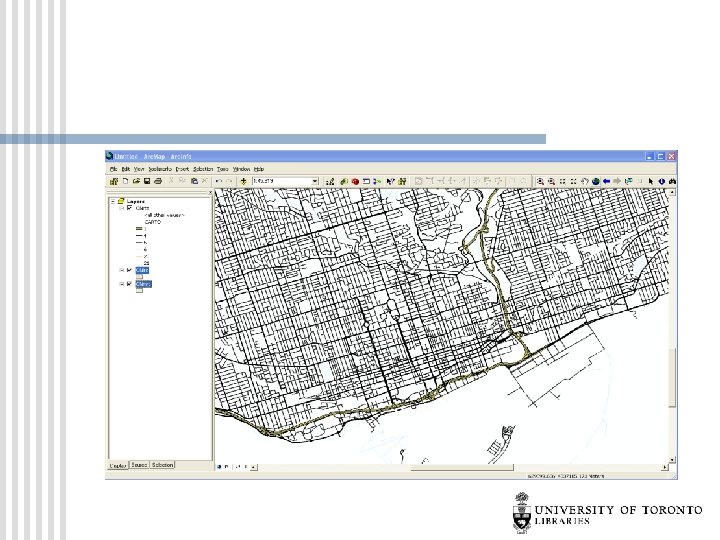Switch to data view globe button
This screenshot has height=540, width=720.
point(219,467)
